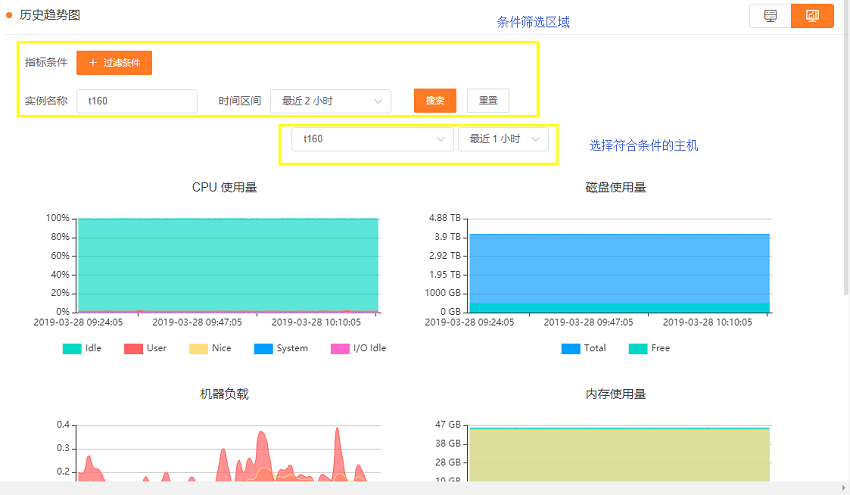The height and width of the screenshot is (495, 850).
Task: Open the chart range dropdown 最近 1 小时
Action: point(504,139)
